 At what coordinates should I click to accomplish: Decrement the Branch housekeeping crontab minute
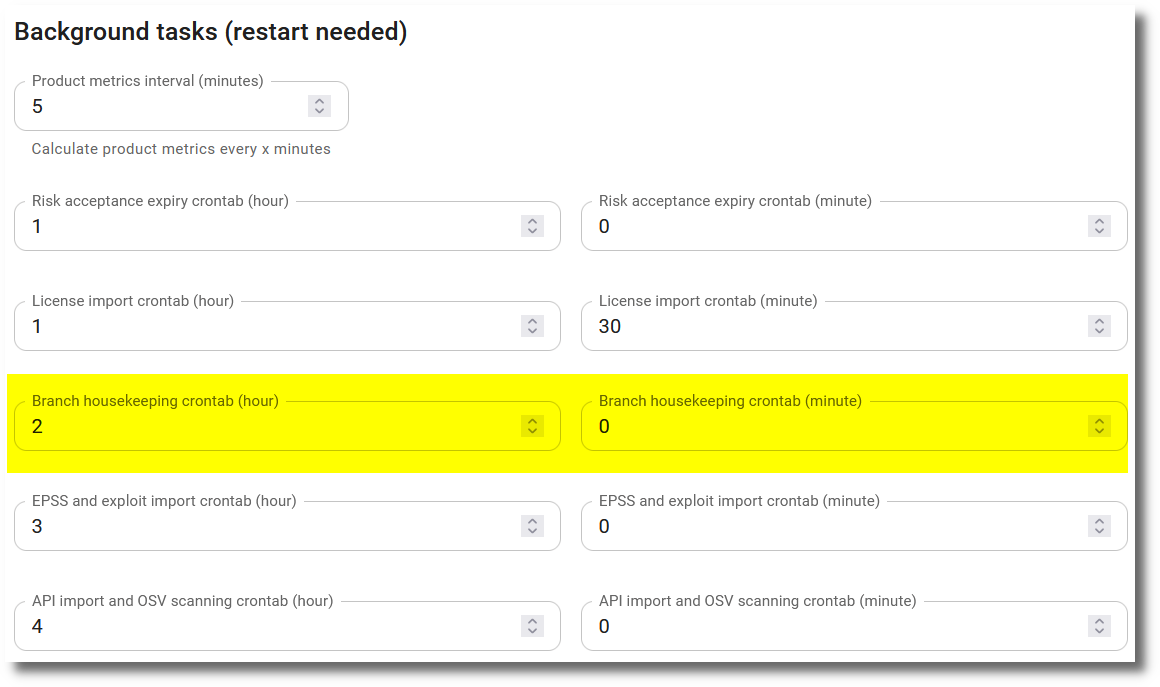point(1098,431)
